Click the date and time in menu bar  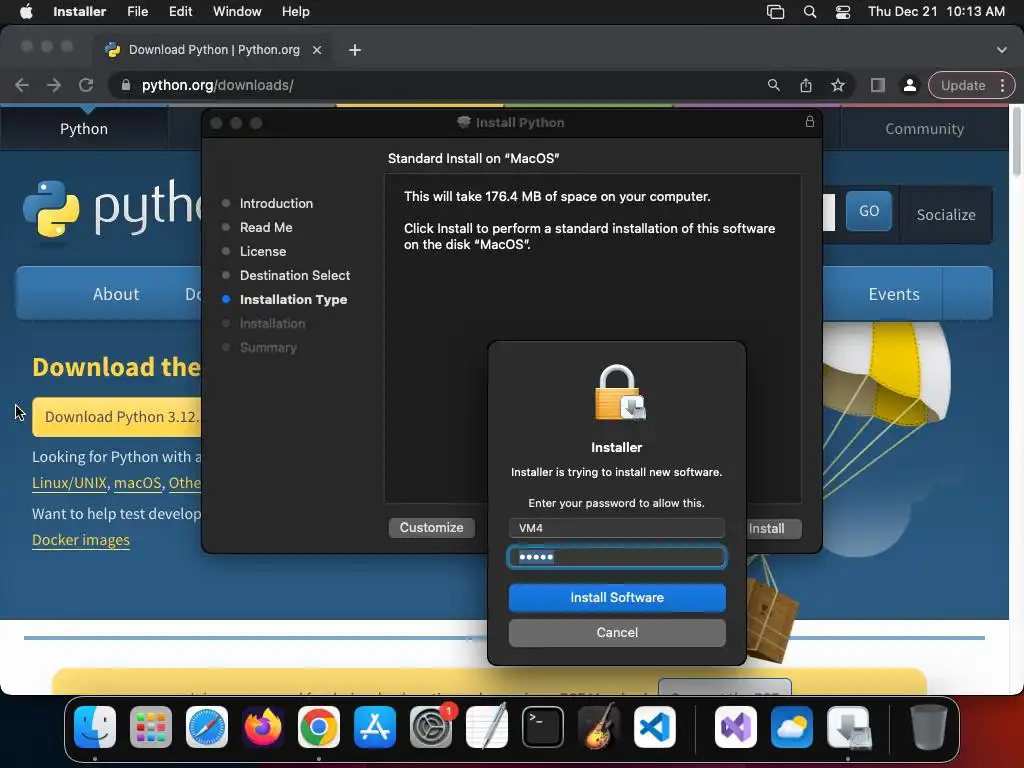pos(936,11)
